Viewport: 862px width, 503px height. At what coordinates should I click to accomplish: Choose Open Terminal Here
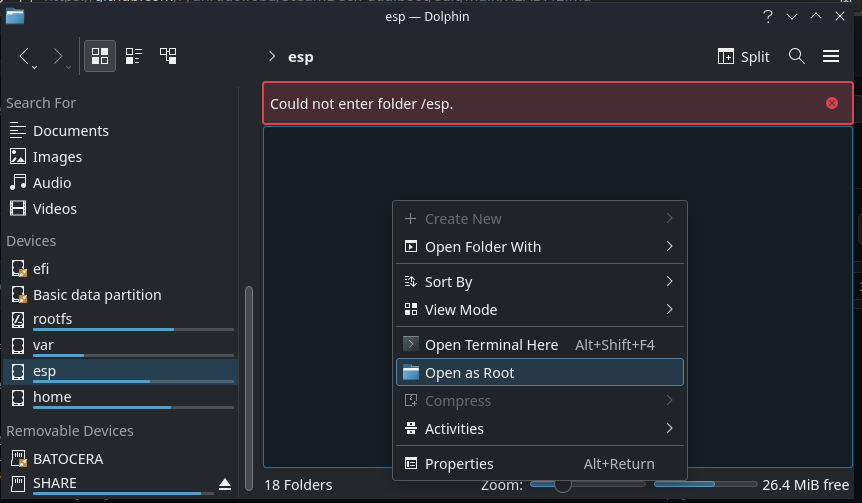click(539, 345)
